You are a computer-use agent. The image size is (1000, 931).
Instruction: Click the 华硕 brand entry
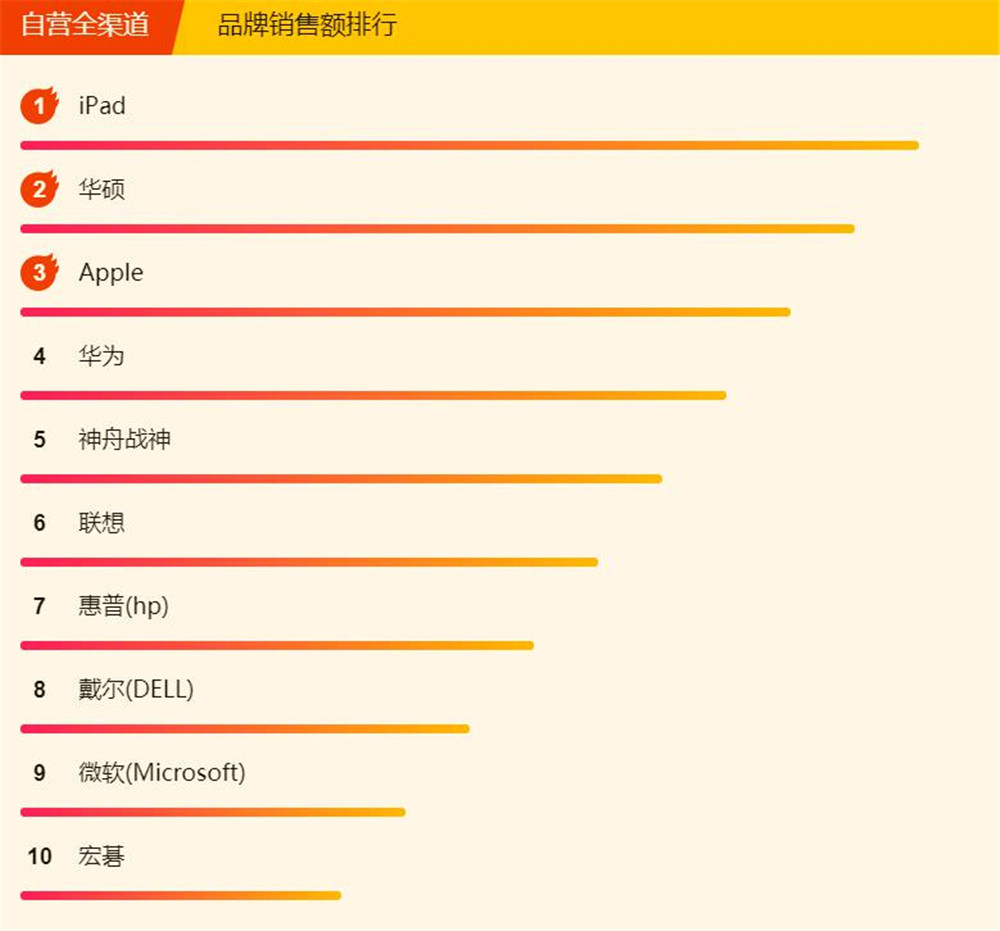[x=99, y=188]
